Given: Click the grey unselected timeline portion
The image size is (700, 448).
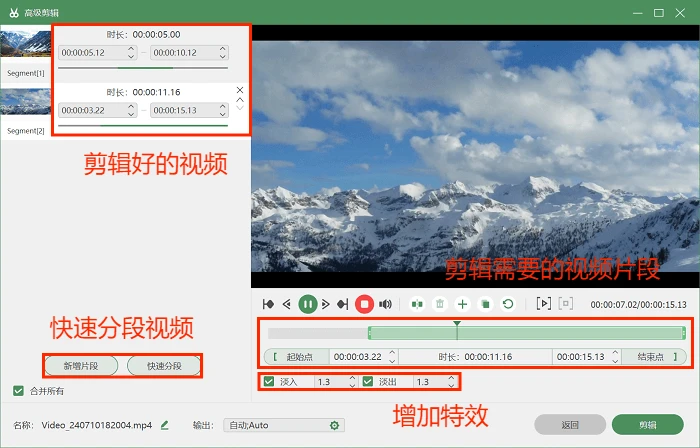Looking at the screenshot, I should coord(317,333).
